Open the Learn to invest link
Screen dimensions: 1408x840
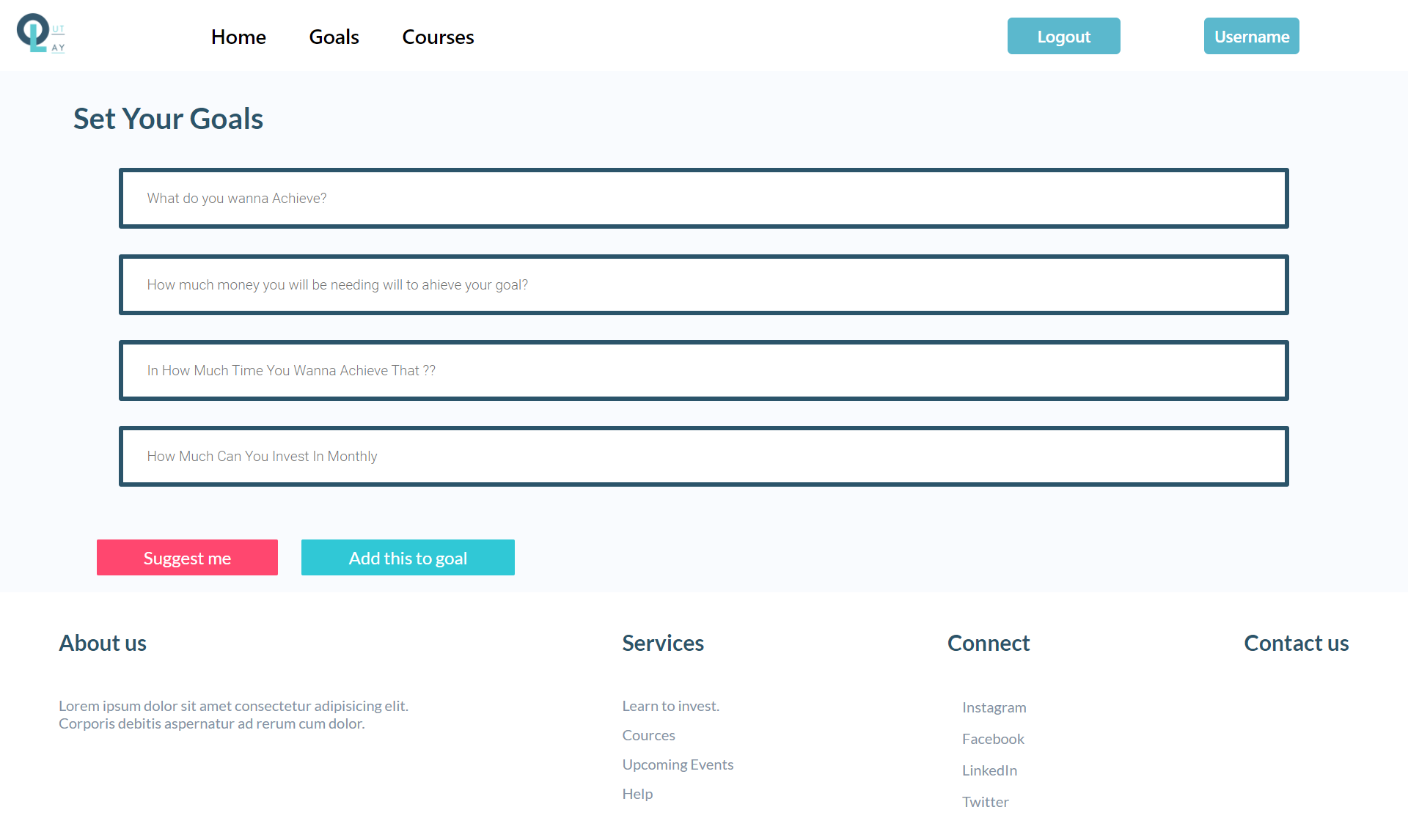point(670,706)
